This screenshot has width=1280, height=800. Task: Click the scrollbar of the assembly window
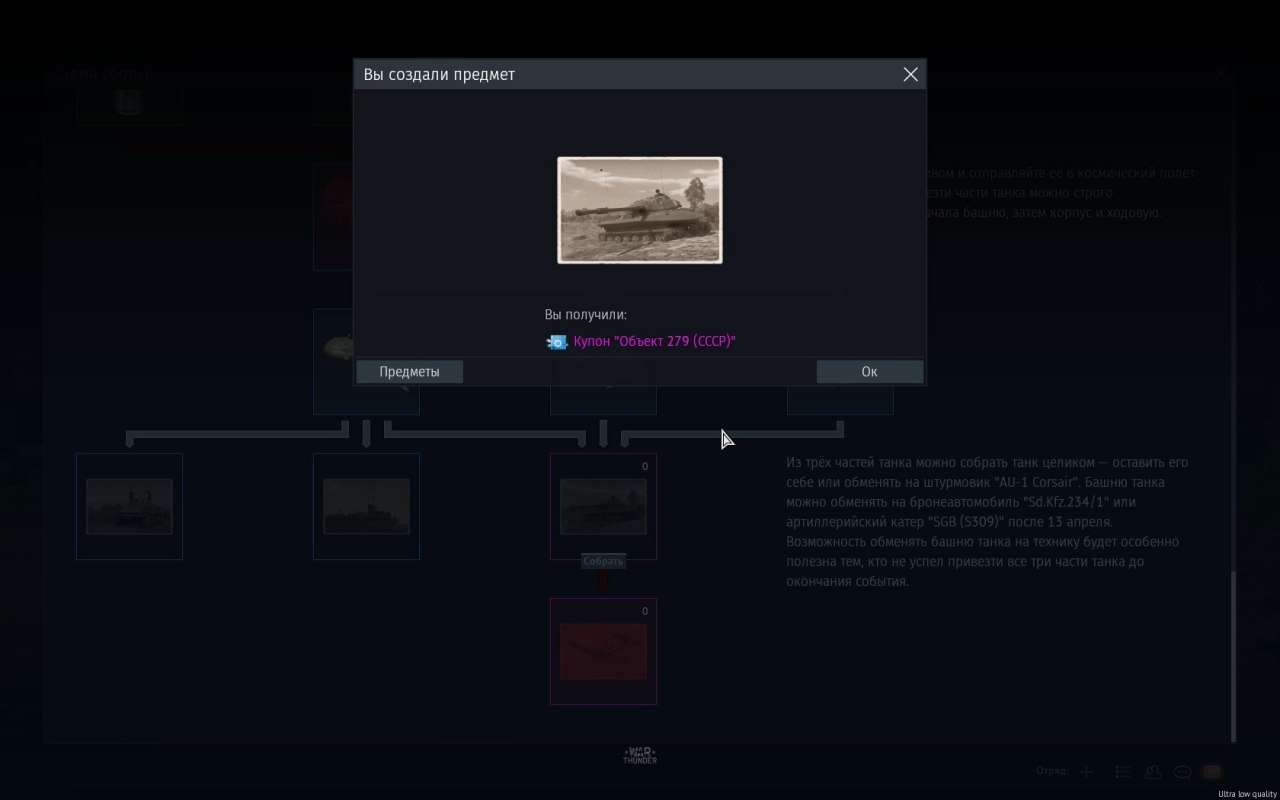point(1233,655)
